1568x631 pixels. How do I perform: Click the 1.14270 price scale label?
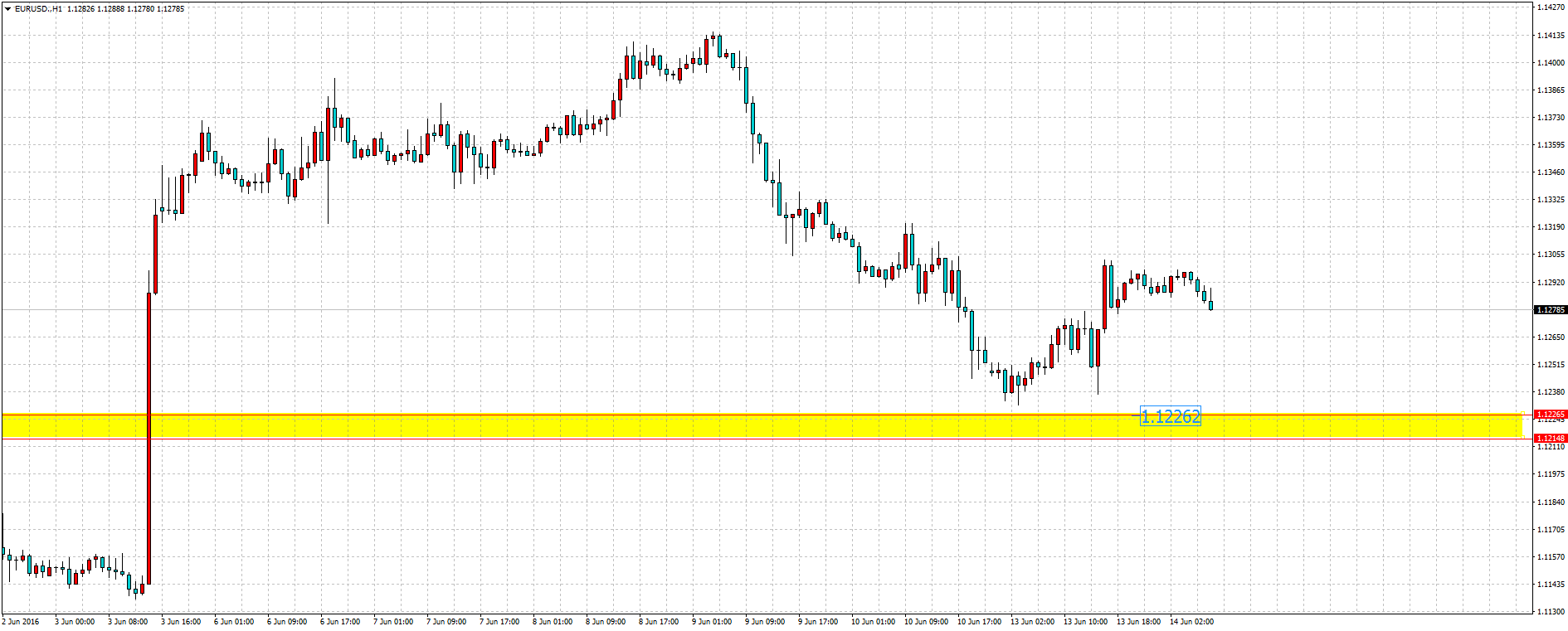click(x=1551, y=7)
